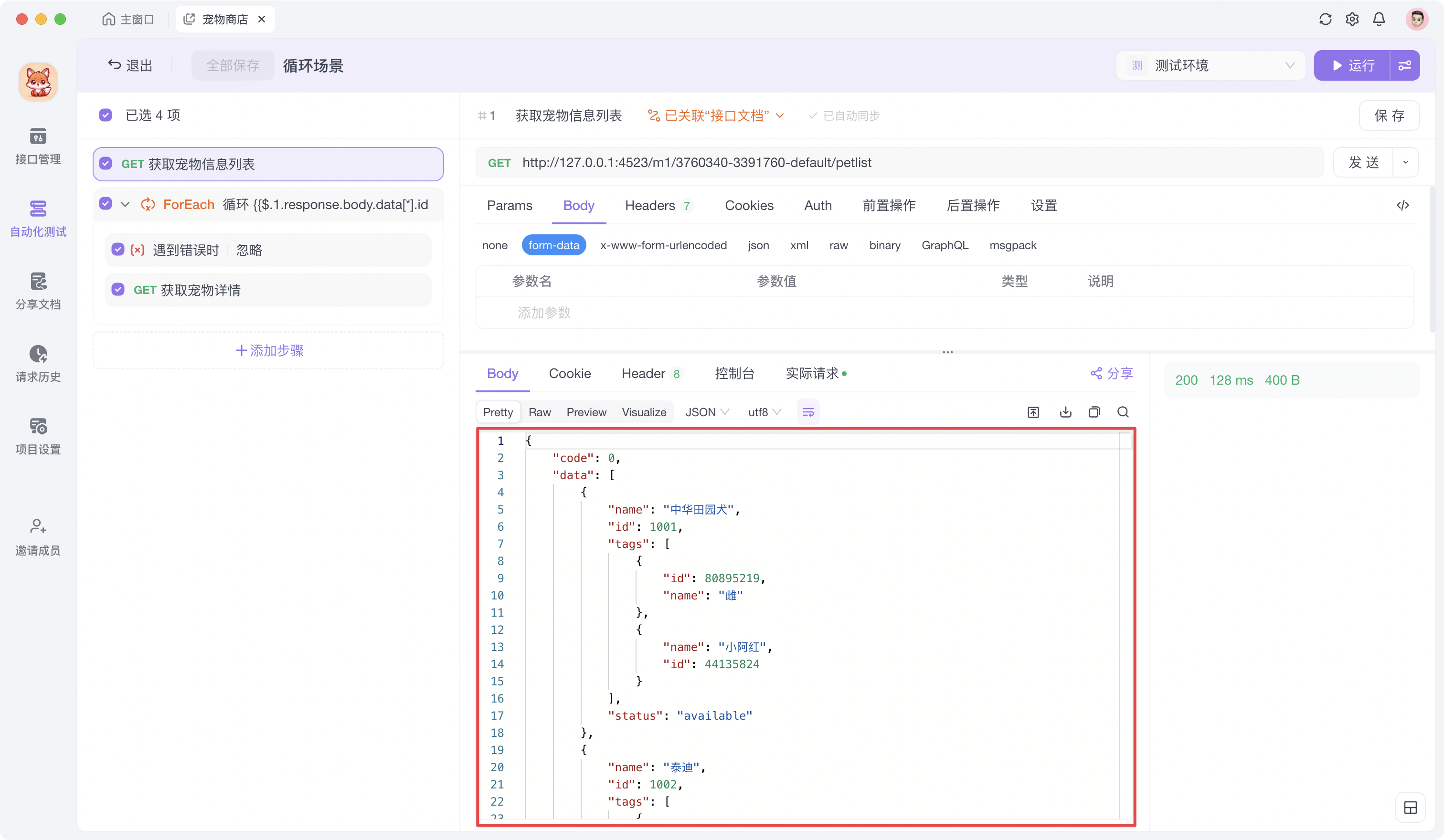Open run settings sliders icon beside 运行
1444x840 pixels.
[1404, 66]
